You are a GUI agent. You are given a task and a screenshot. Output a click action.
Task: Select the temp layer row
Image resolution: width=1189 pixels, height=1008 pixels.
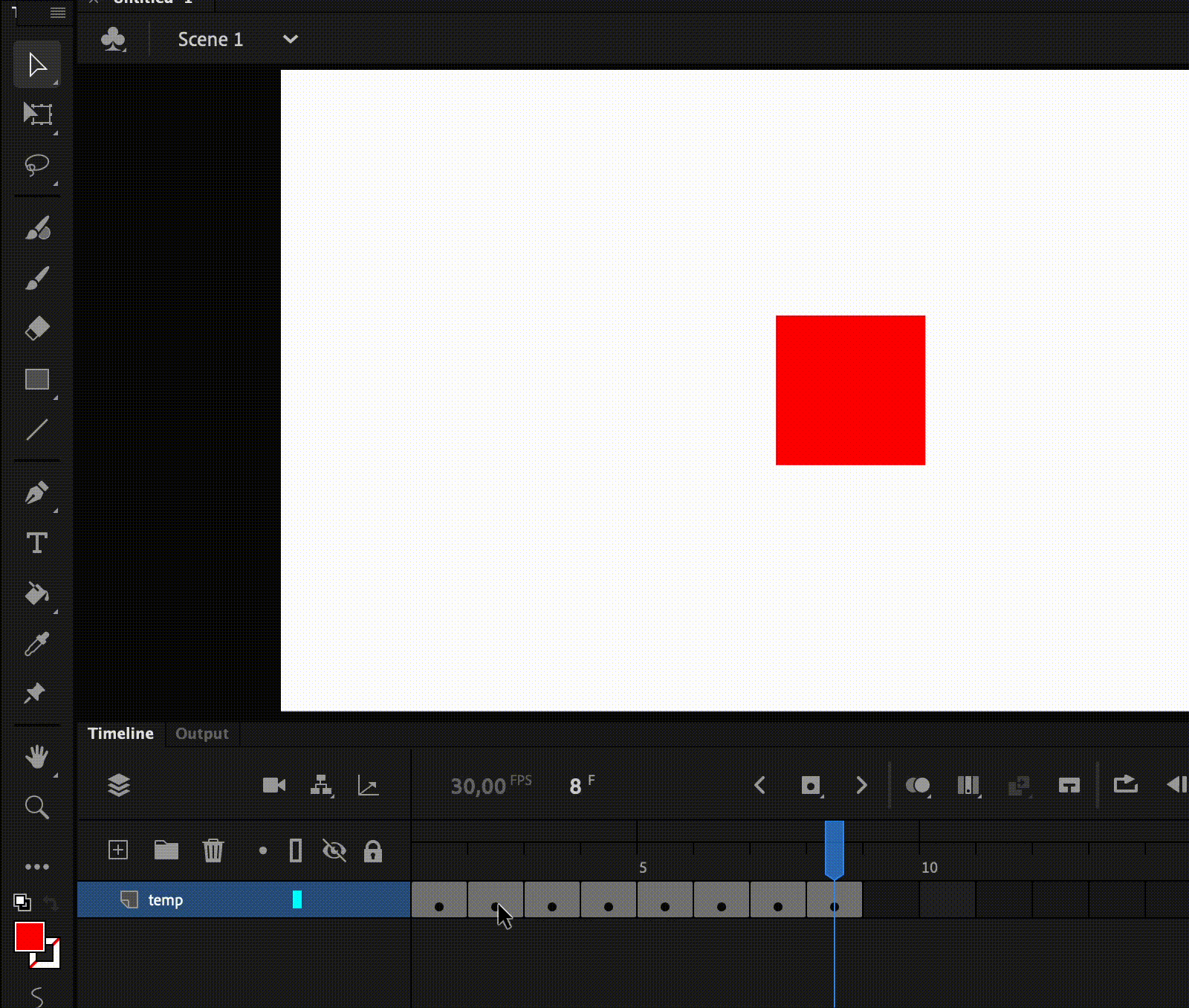[x=244, y=899]
